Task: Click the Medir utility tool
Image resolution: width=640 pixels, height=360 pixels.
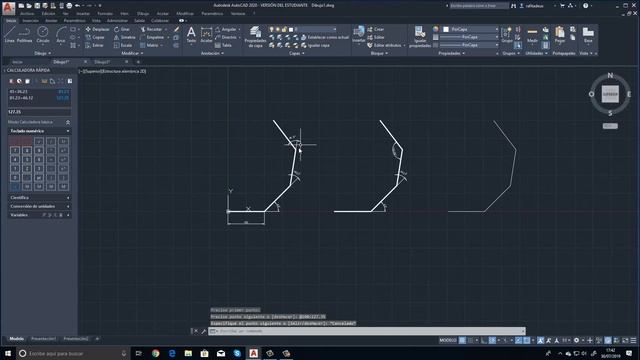Action: tap(532, 35)
